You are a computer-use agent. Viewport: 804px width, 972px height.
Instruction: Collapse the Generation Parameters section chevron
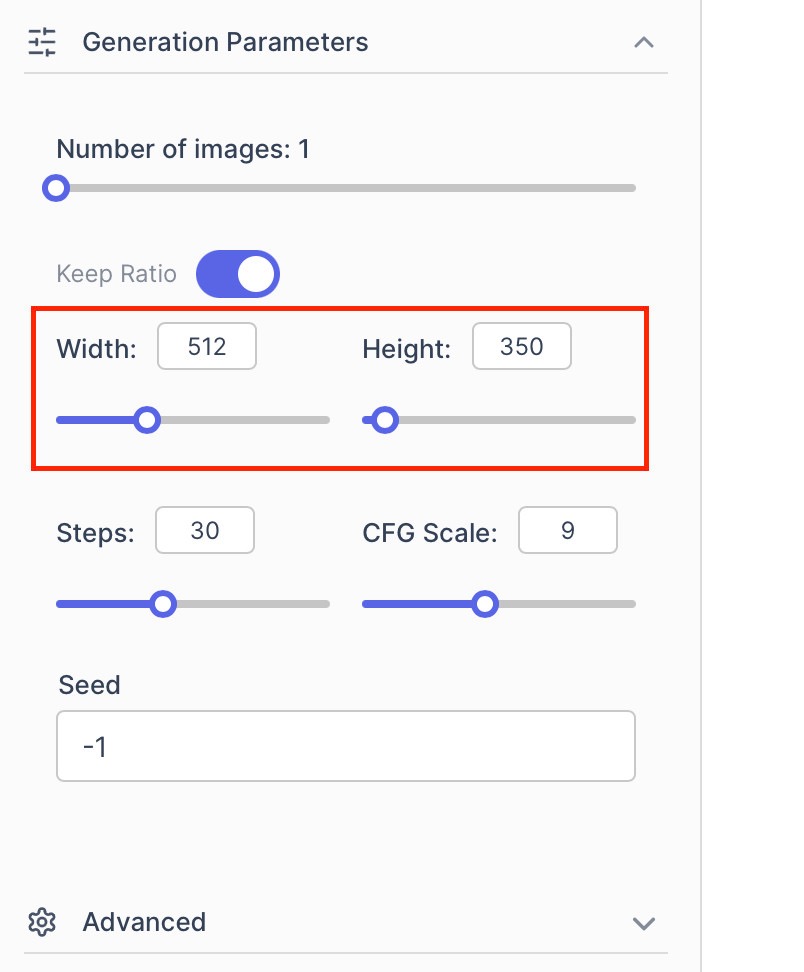(644, 42)
